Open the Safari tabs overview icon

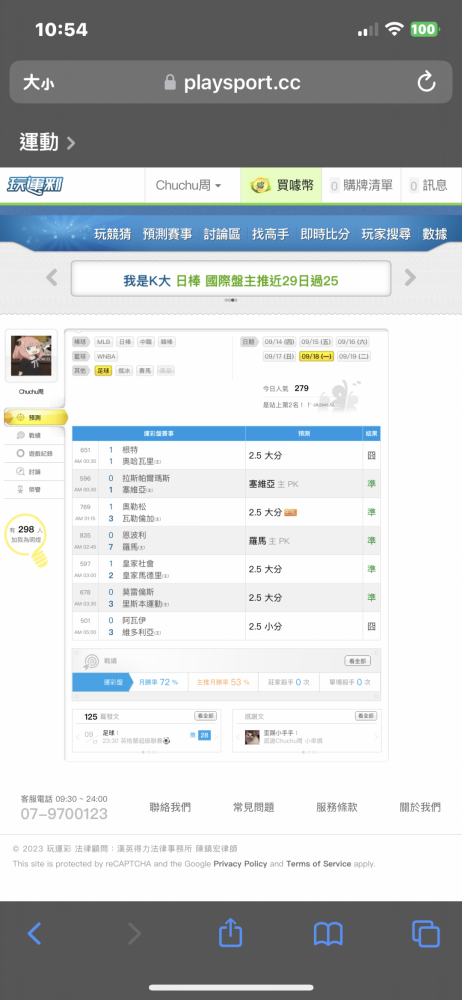click(x=426, y=934)
